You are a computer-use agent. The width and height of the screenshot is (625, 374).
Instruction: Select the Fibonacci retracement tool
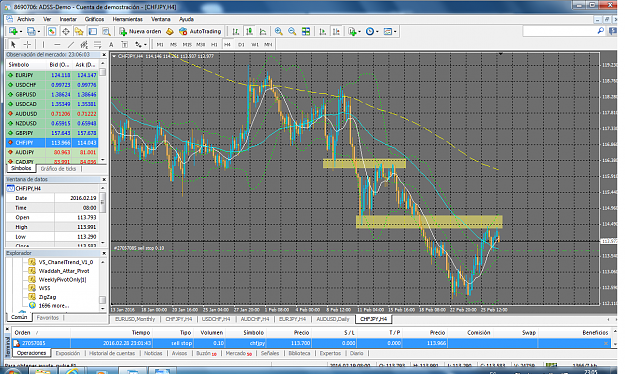pos(98,44)
